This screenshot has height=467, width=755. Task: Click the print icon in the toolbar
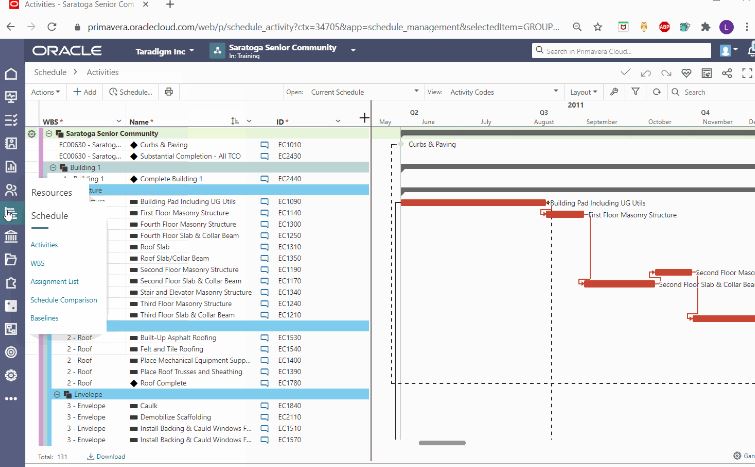(x=169, y=91)
